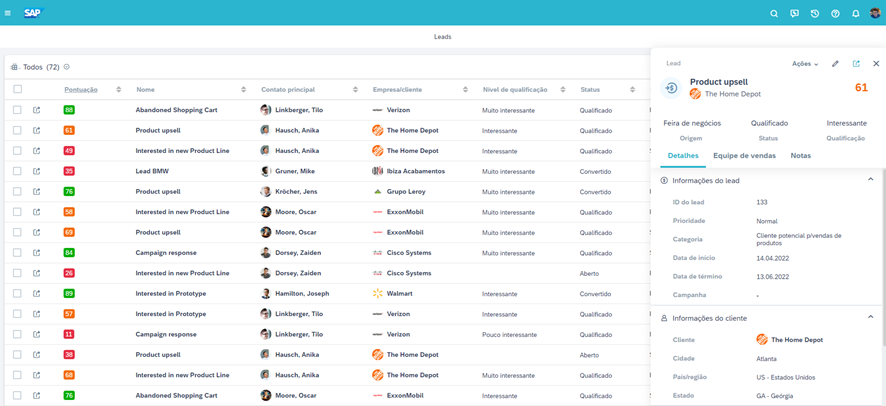
Task: Check the row with score 68
Action: (x=18, y=375)
